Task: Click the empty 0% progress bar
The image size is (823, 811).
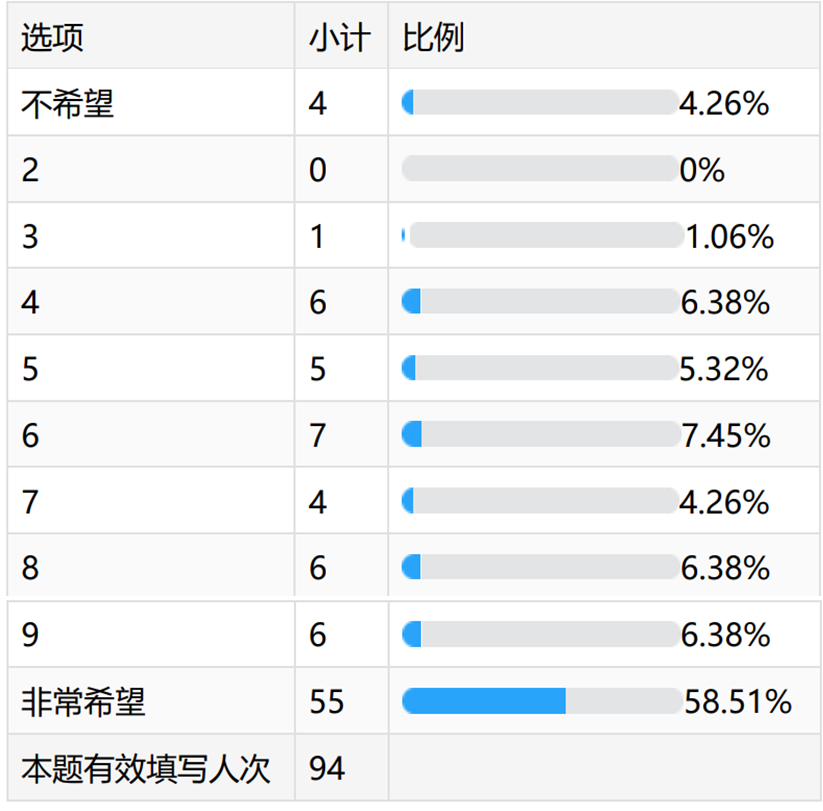Action: [x=540, y=169]
